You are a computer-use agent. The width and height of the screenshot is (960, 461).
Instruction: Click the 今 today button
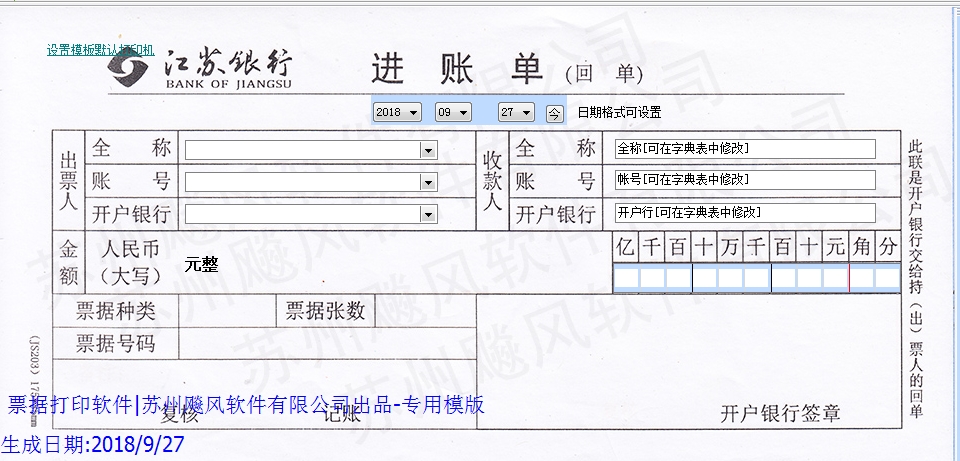(555, 113)
